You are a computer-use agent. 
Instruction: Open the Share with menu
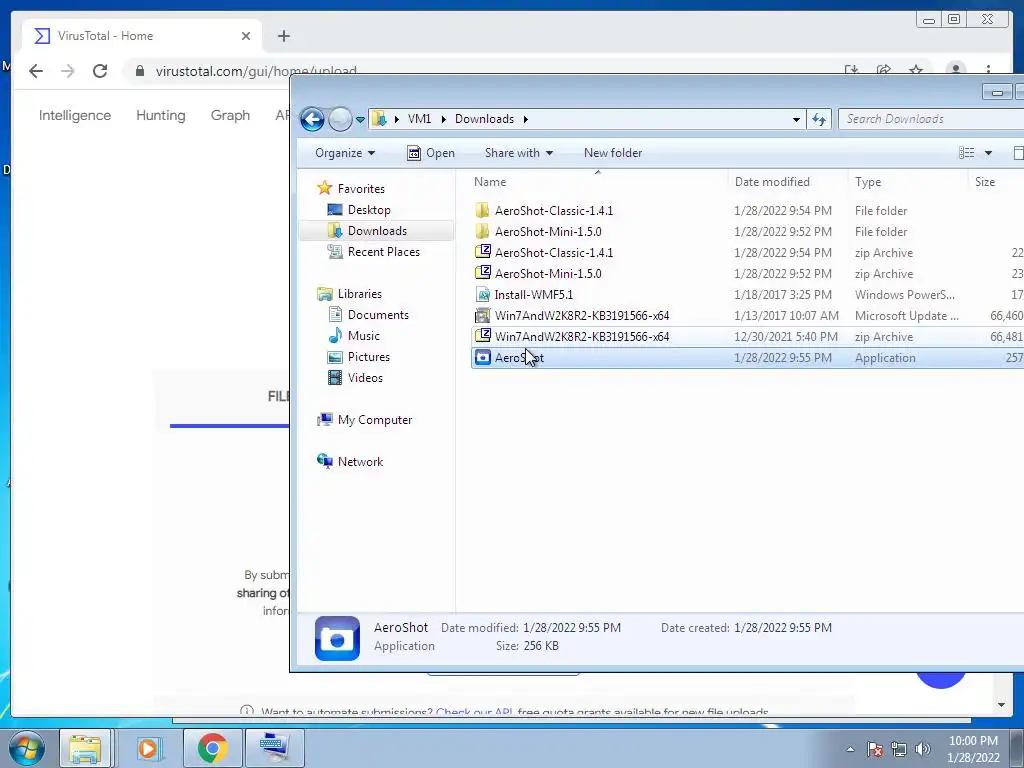click(x=519, y=153)
